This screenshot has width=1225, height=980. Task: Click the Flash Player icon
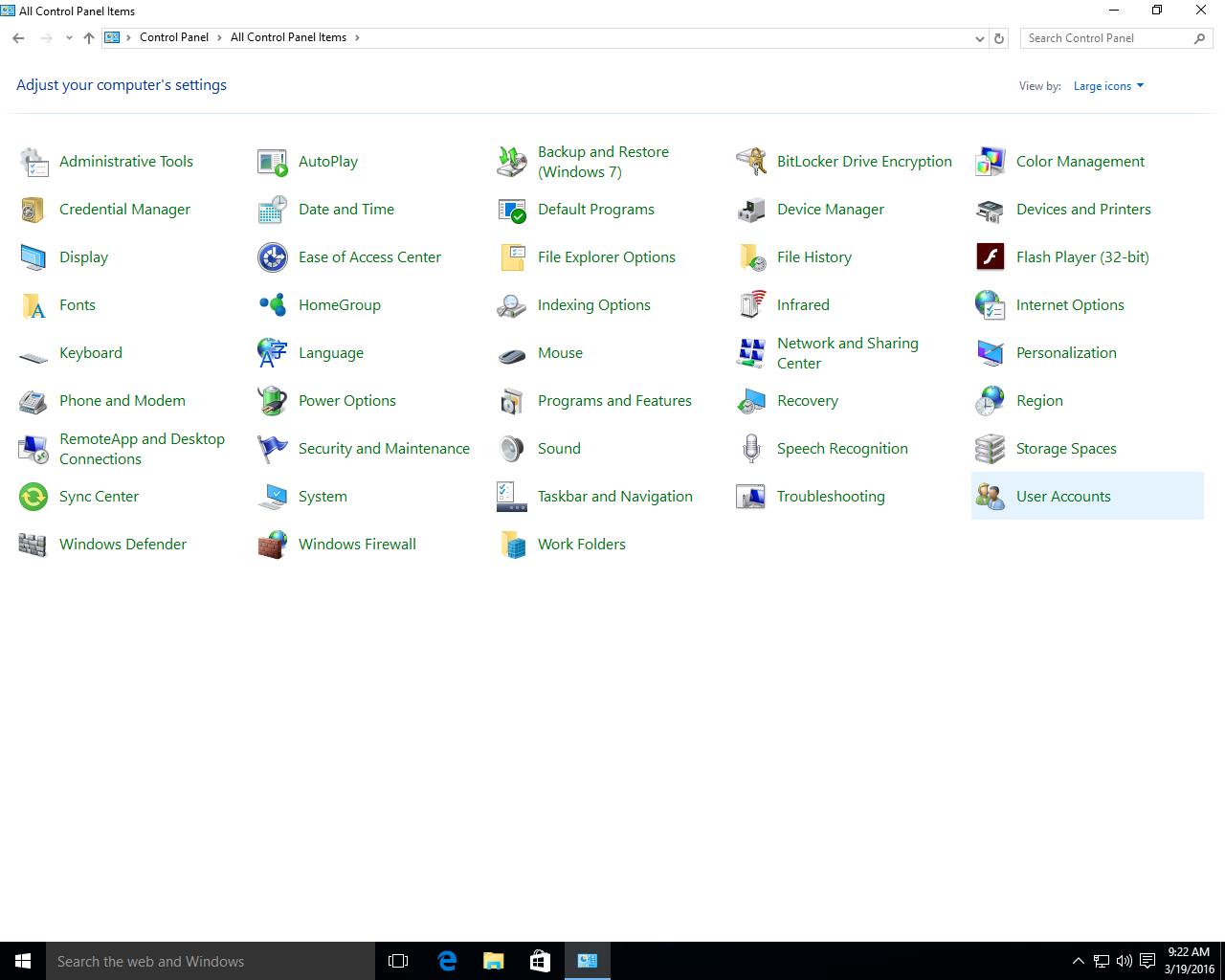[991, 257]
